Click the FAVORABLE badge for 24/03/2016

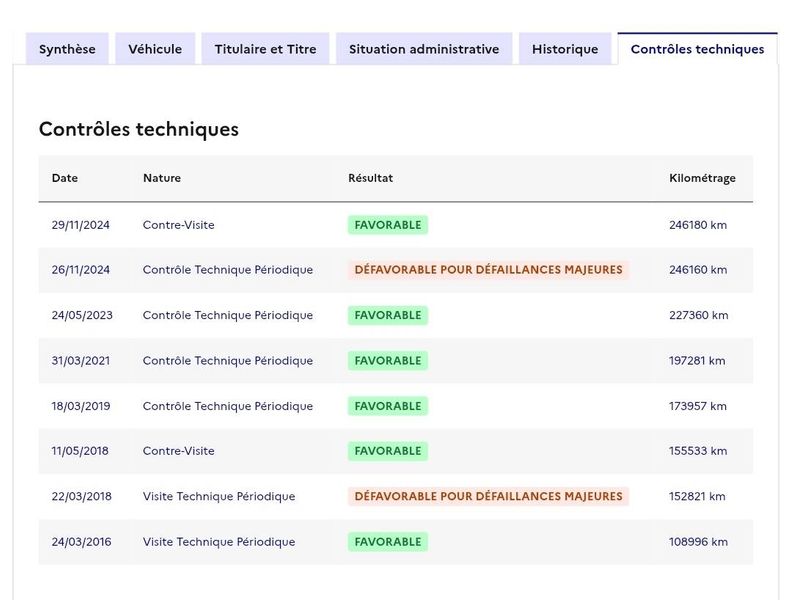point(388,542)
